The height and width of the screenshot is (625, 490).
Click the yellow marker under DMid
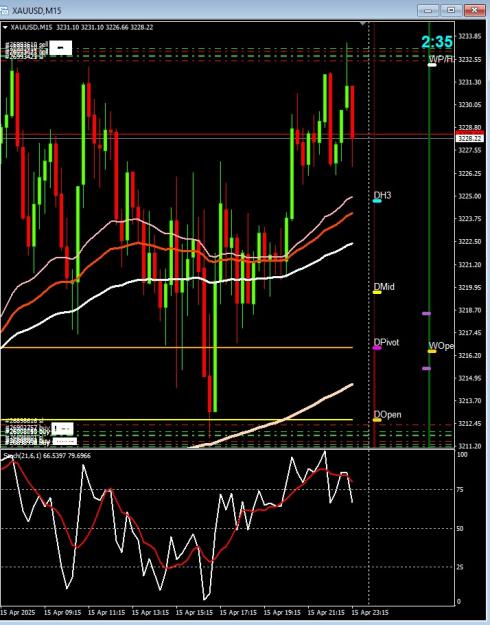tap(377, 293)
